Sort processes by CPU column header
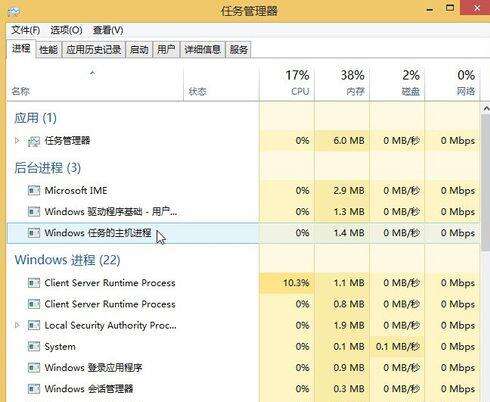Image resolution: width=490 pixels, height=402 pixels. coord(287,83)
